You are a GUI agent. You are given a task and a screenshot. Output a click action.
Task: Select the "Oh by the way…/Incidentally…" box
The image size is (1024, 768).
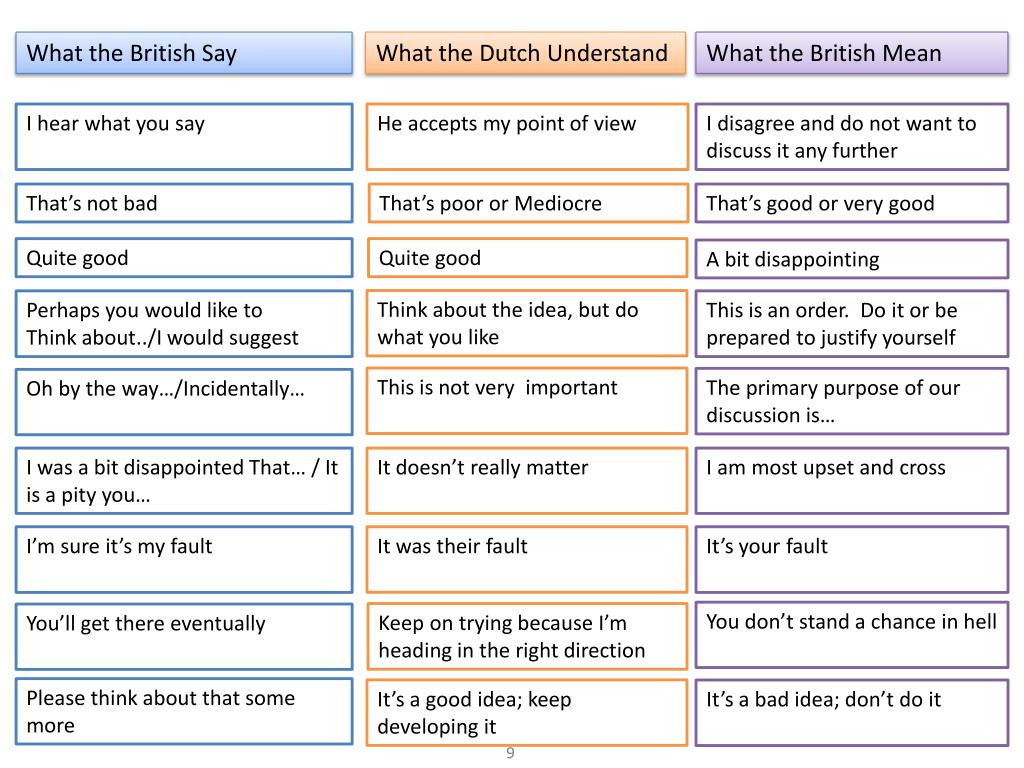pos(184,401)
